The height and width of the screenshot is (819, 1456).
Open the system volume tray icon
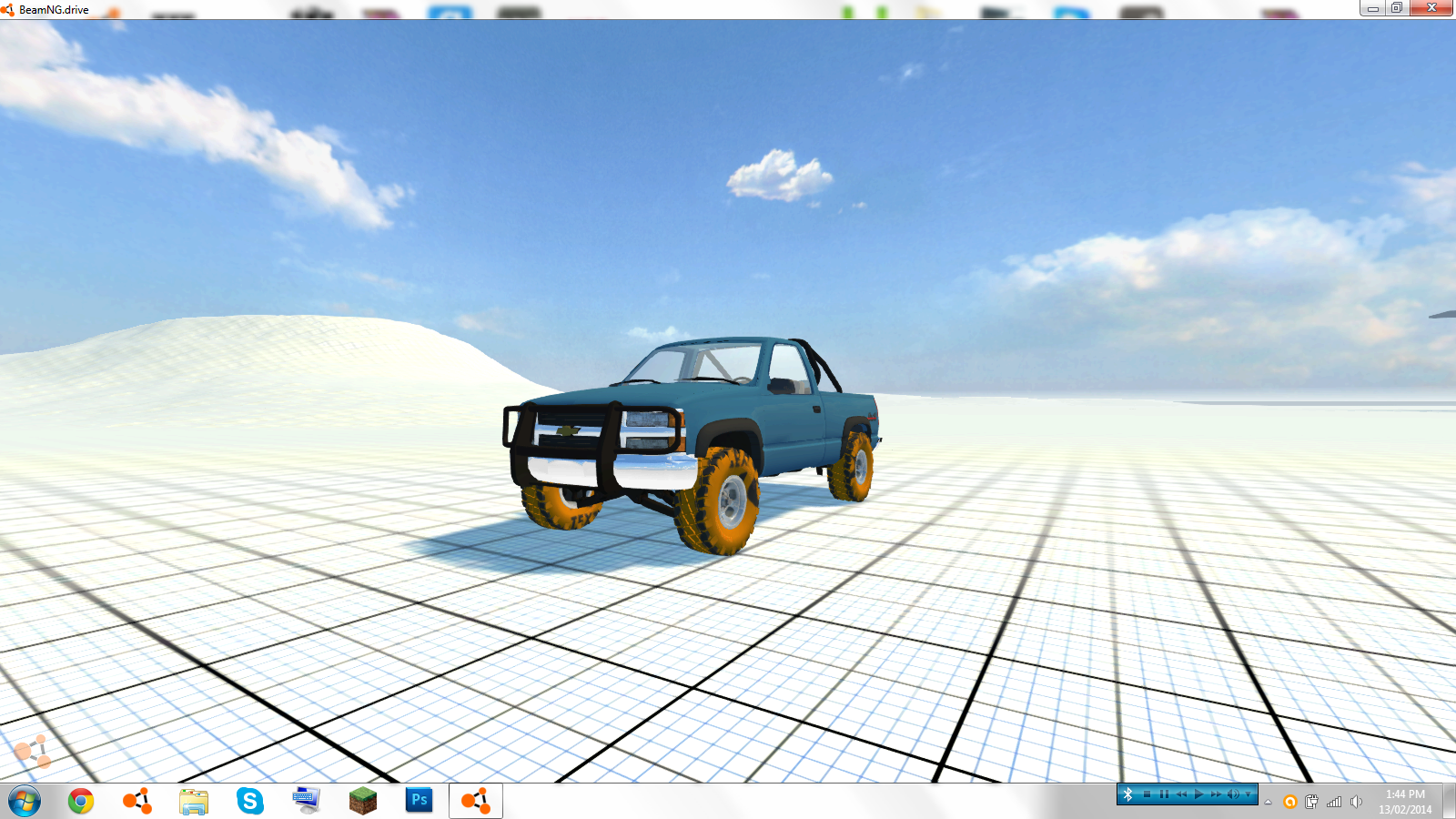click(1356, 802)
